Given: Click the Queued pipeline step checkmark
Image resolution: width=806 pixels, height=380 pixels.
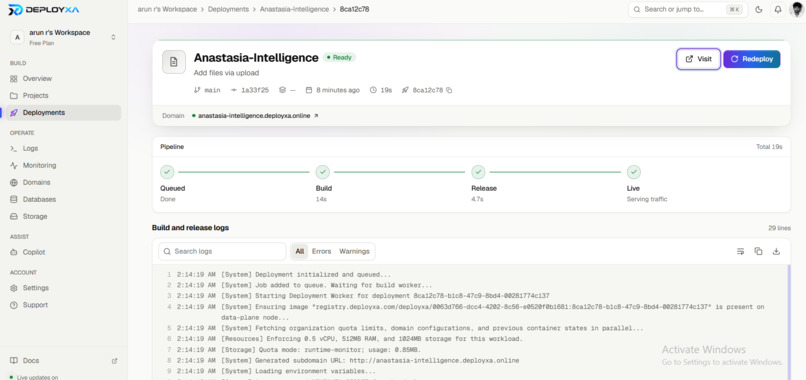Looking at the screenshot, I should [x=167, y=172].
